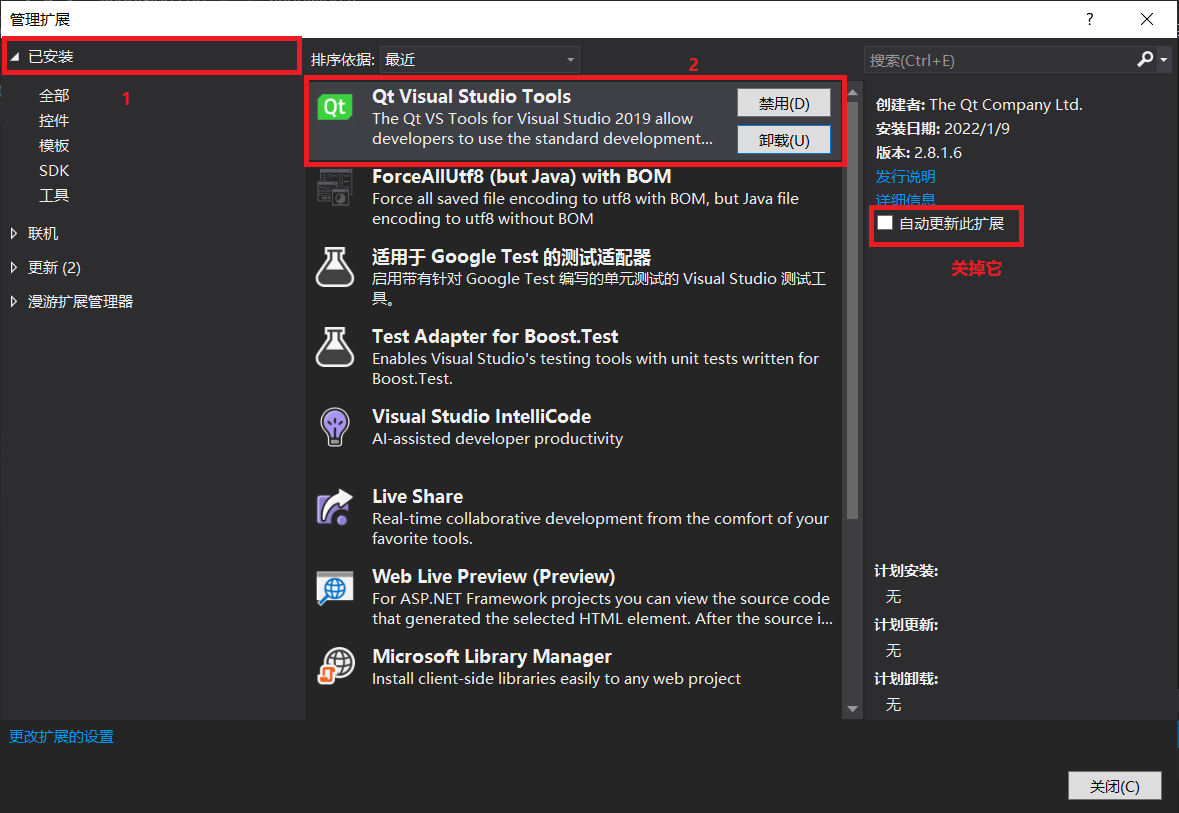Expand the 漫游扩展管理器 tree node
This screenshot has height=813, width=1179.
click(14, 301)
